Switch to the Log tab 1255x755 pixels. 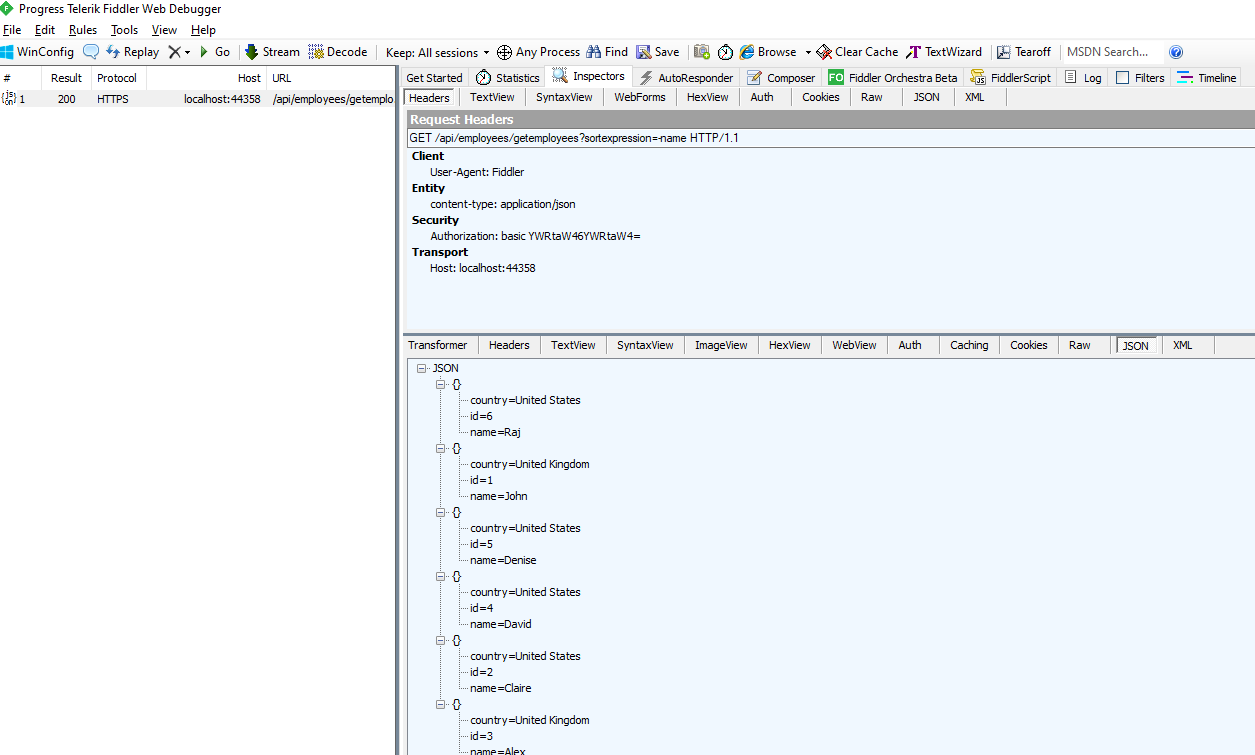pyautogui.click(x=1083, y=78)
